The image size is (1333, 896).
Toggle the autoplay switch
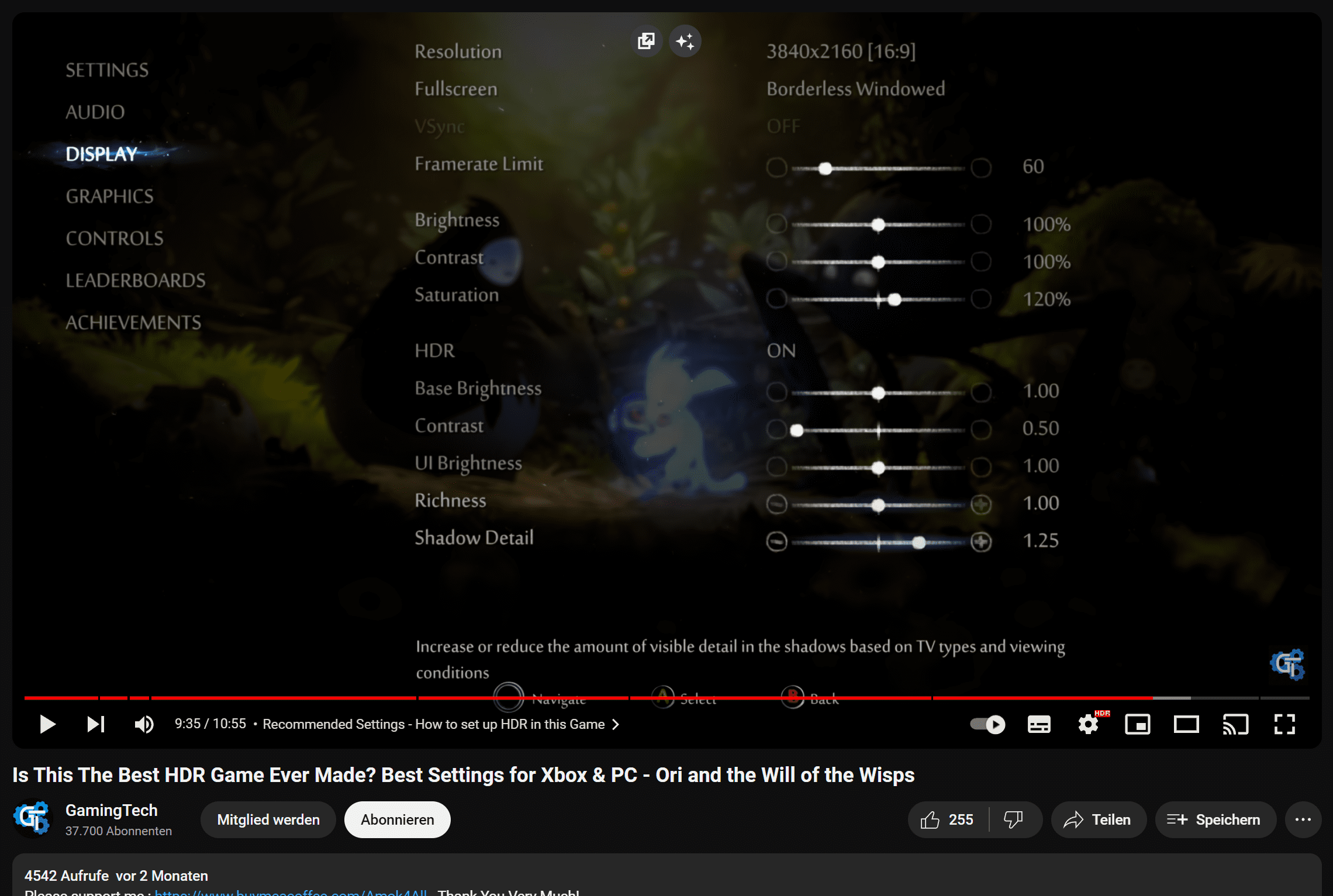coord(987,724)
